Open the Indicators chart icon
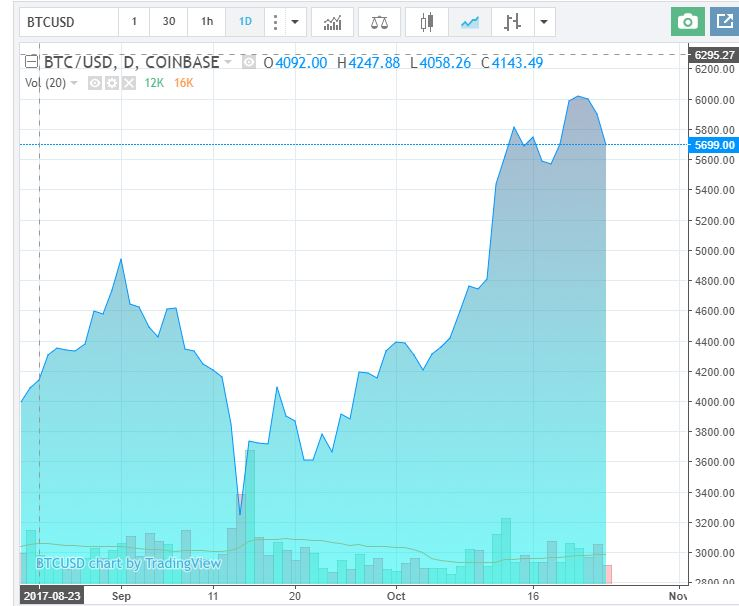Viewport: 739px width, 606px height. click(x=332, y=22)
